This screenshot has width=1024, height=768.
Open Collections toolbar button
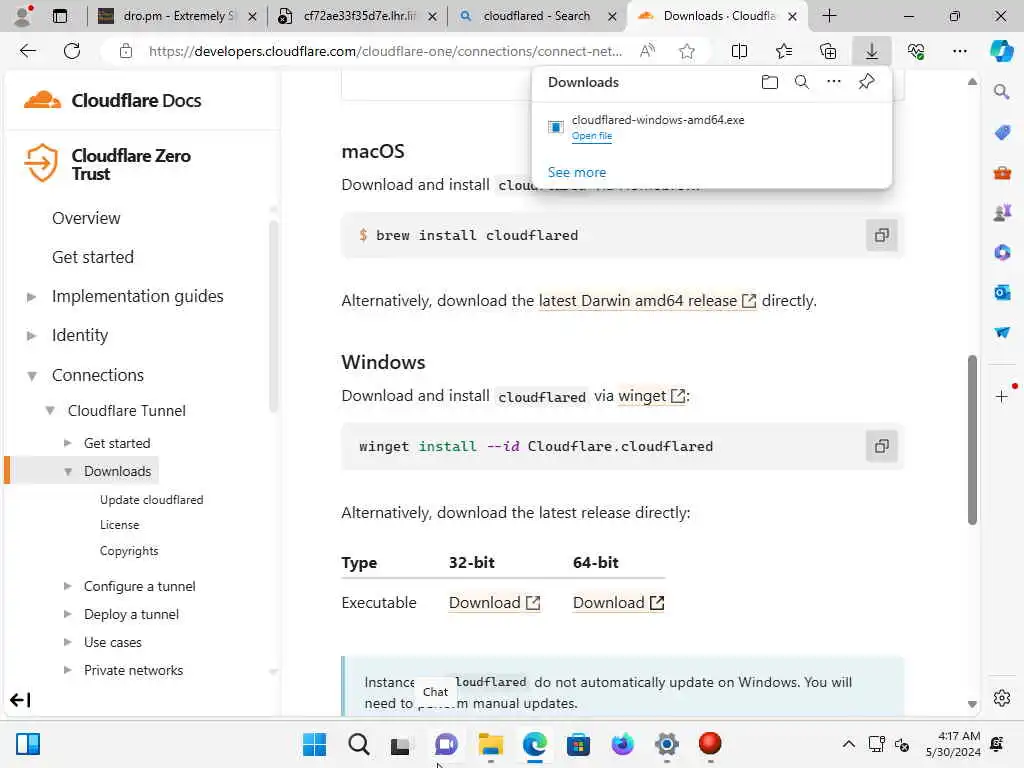(828, 51)
